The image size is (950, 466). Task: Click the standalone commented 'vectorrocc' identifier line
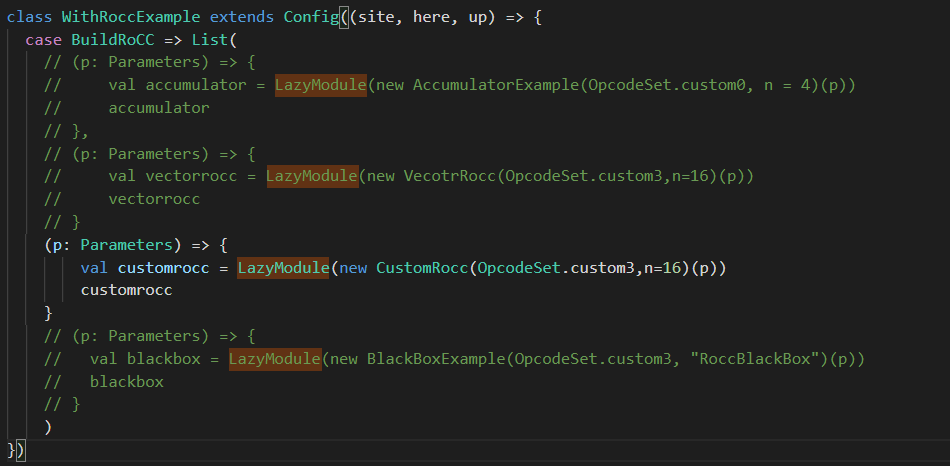(x=154, y=199)
